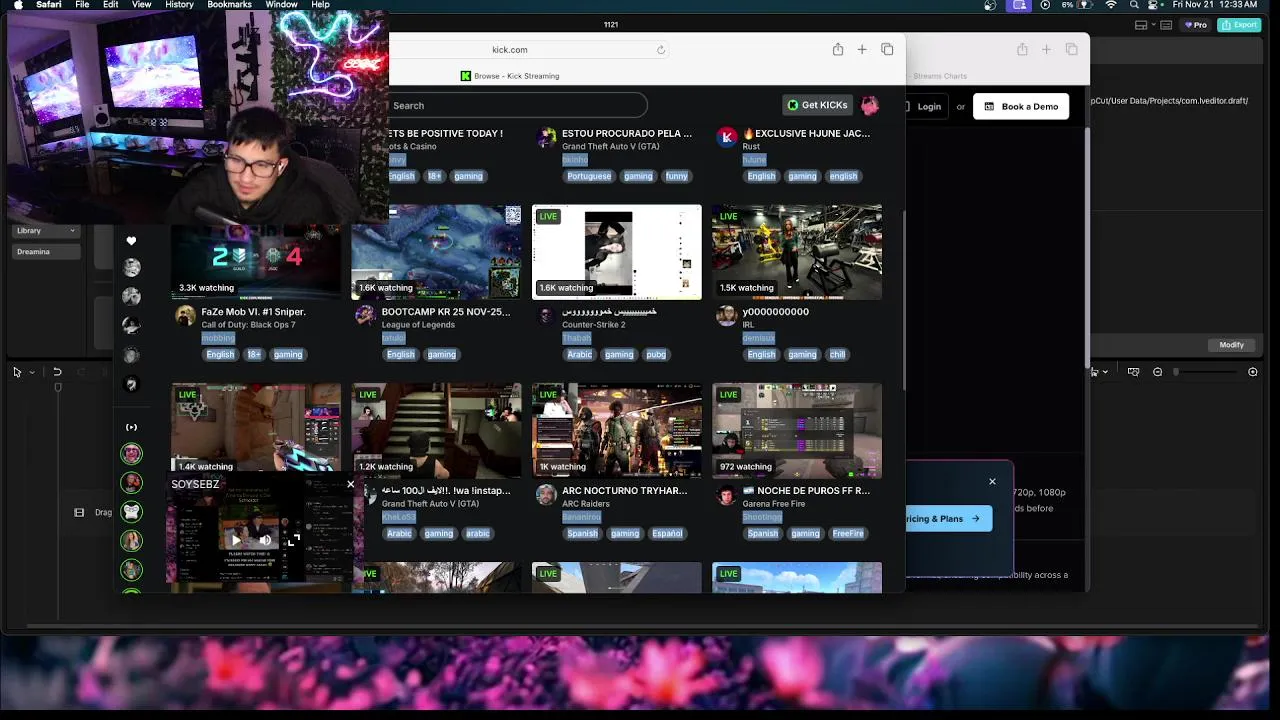
Task: Open the Wi-Fi menu bar icon
Action: point(1111,5)
